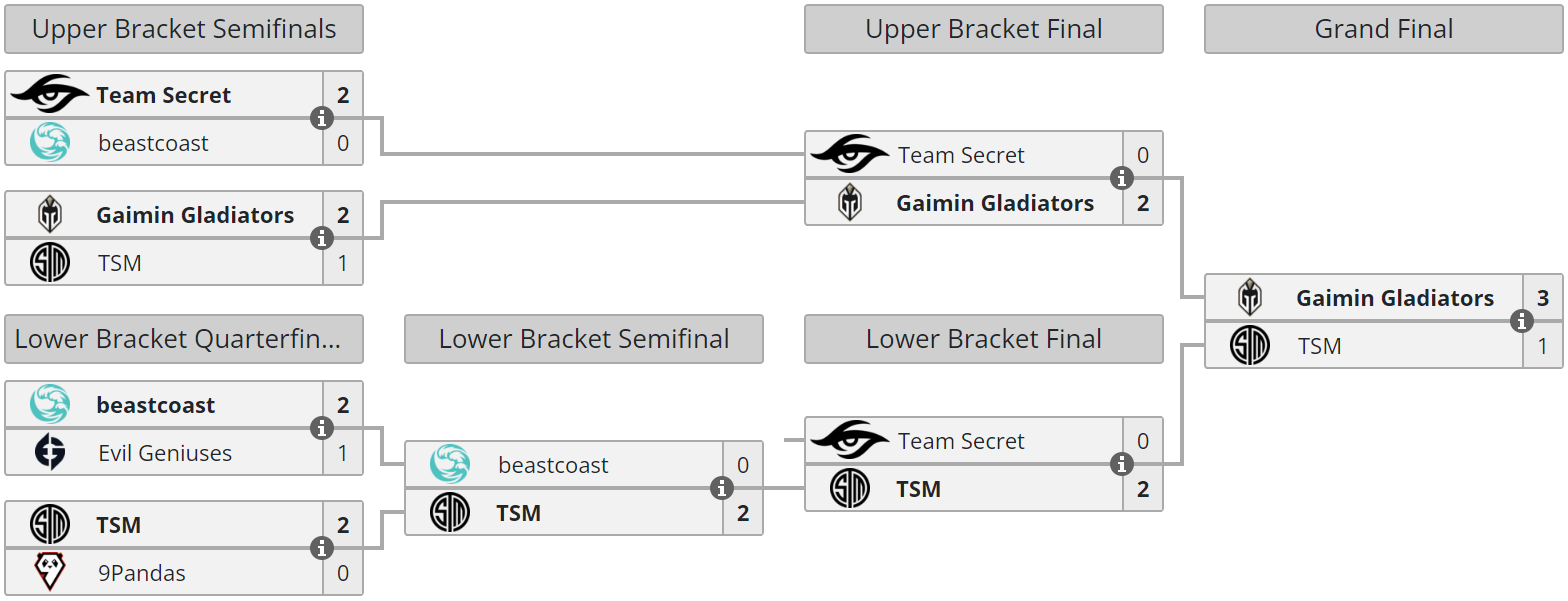Show Lower Bracket Final match details

click(x=1122, y=464)
